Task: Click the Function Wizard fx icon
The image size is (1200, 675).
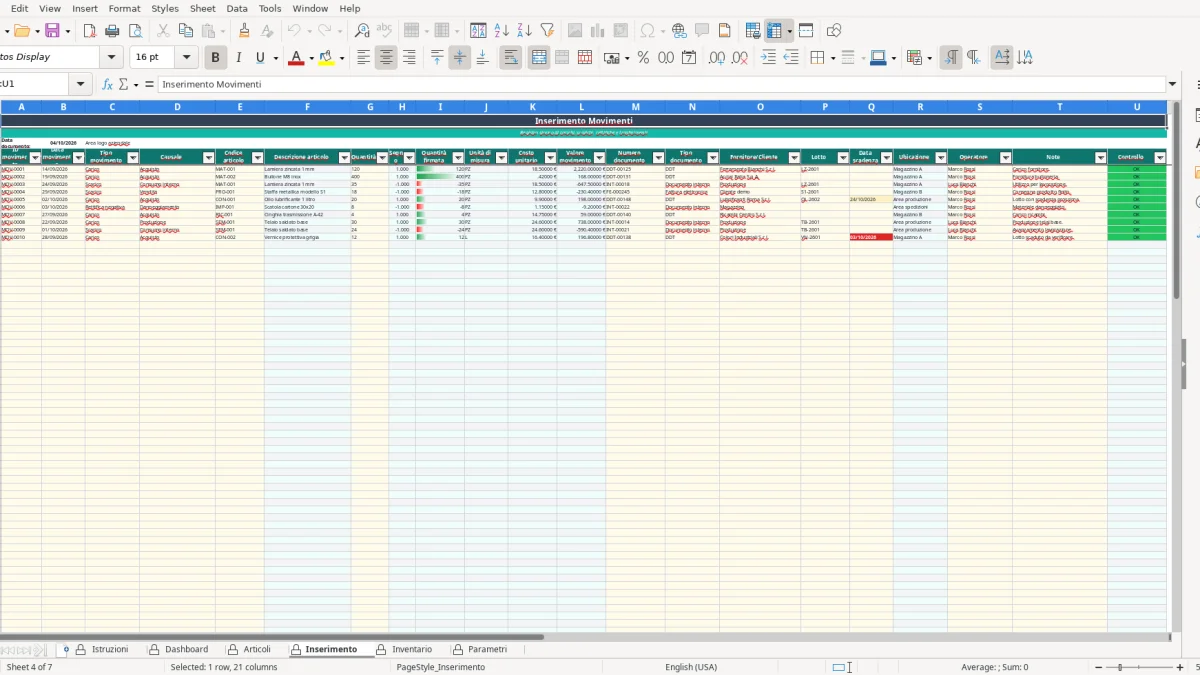Action: click(107, 85)
